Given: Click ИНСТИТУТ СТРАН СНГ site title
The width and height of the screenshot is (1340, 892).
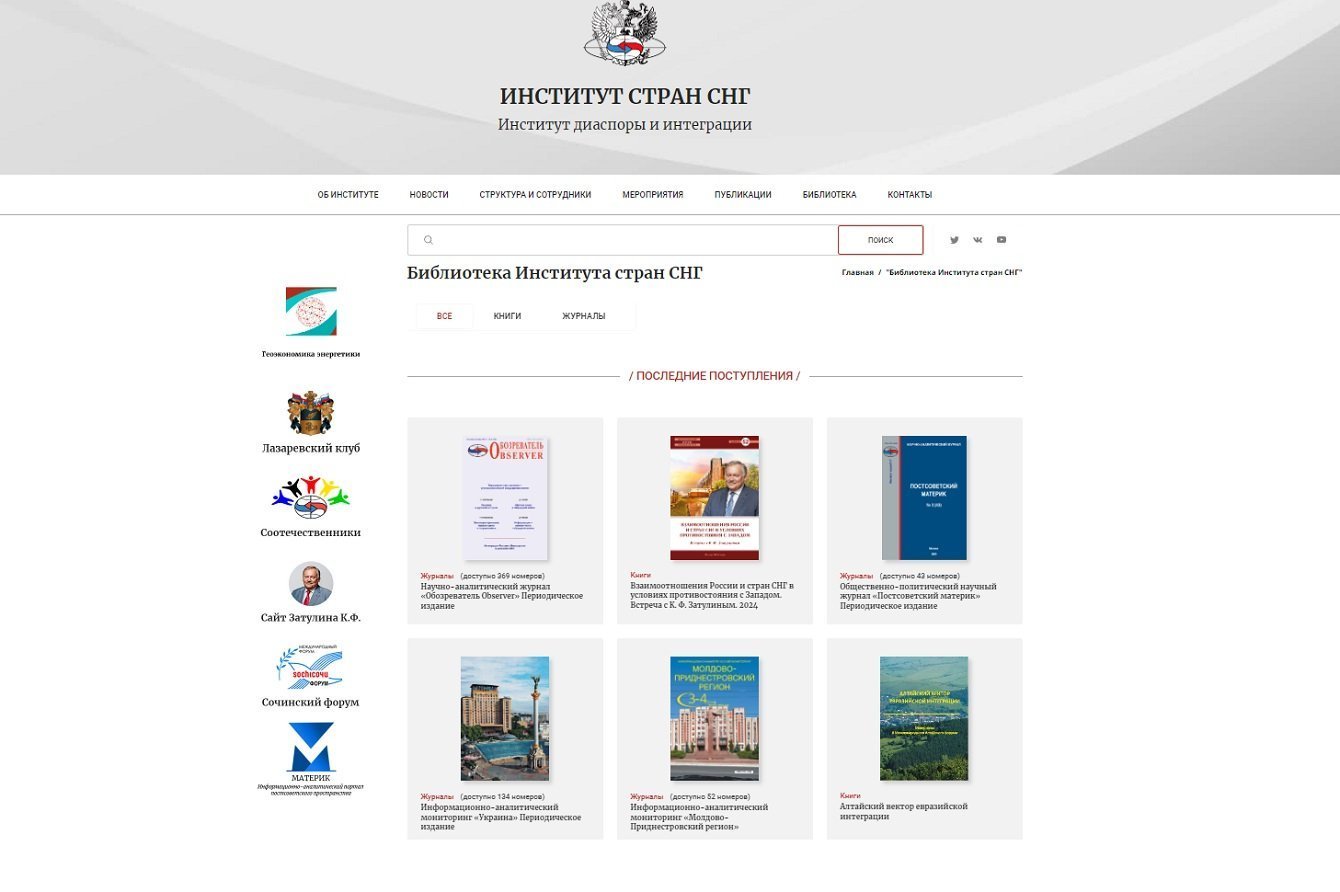Looking at the screenshot, I should click(625, 96).
